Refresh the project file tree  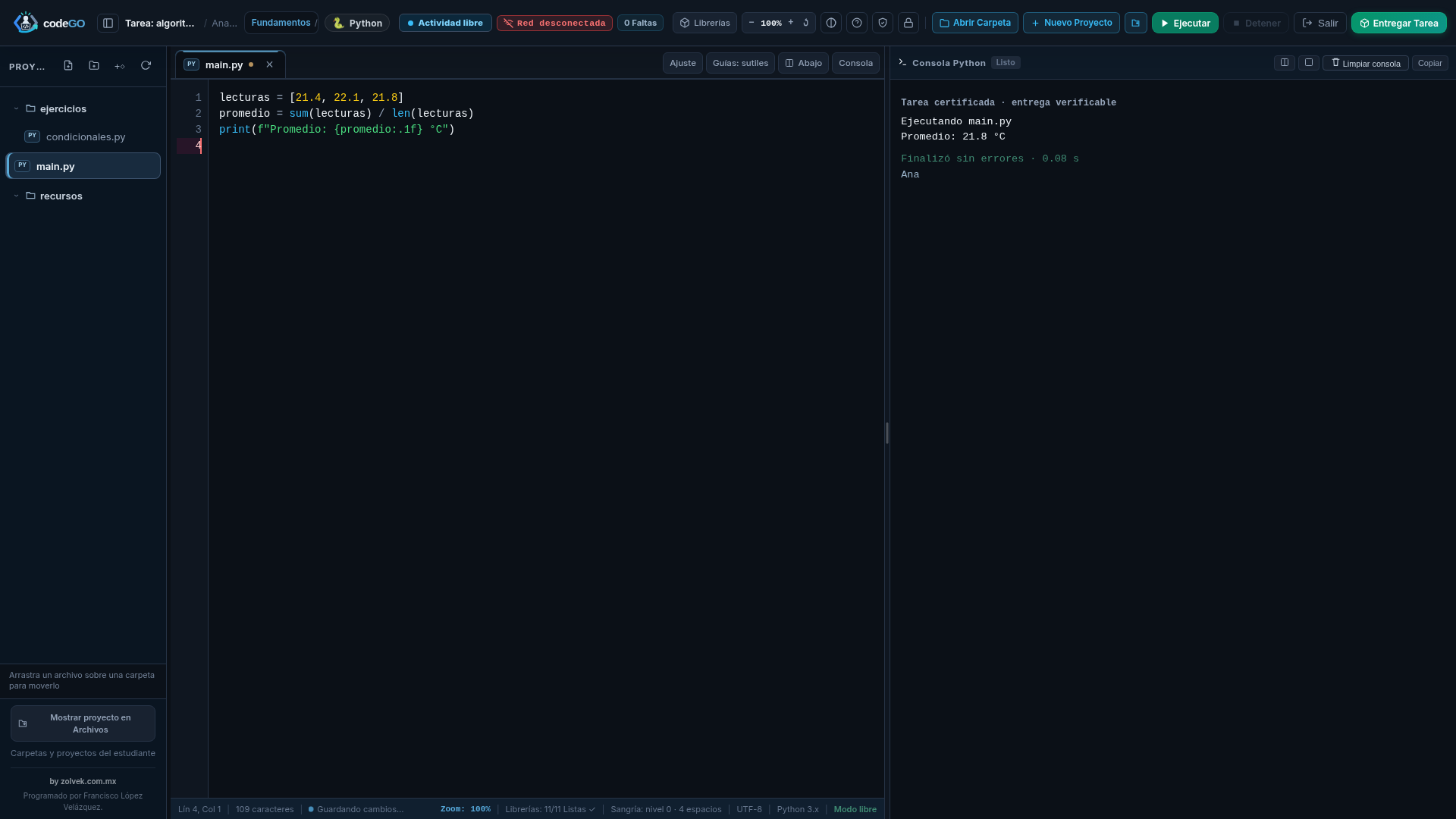click(146, 66)
